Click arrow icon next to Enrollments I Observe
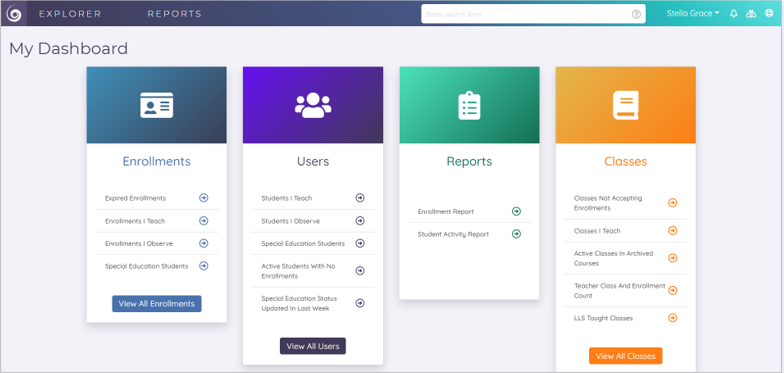This screenshot has height=373, width=784. coord(204,243)
